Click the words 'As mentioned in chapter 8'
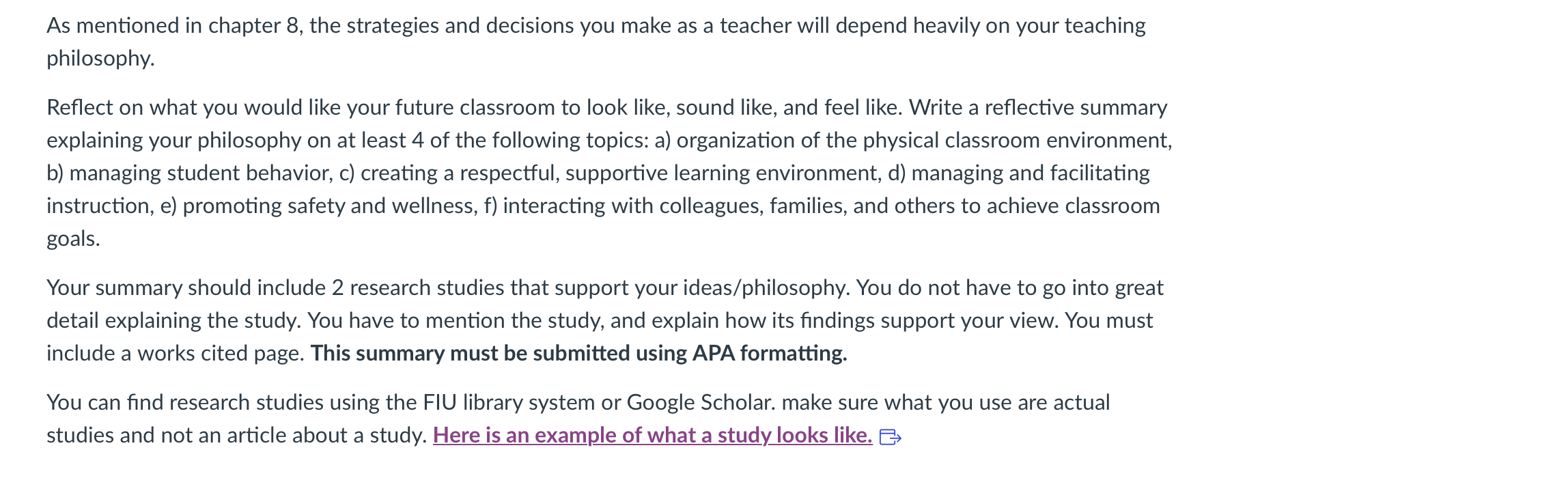 (x=175, y=25)
